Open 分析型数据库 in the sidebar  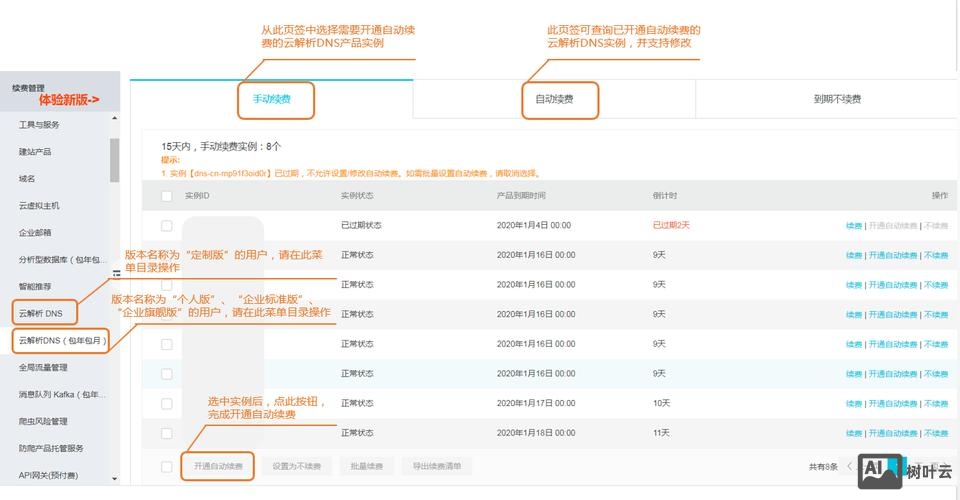pyautogui.click(x=62, y=259)
